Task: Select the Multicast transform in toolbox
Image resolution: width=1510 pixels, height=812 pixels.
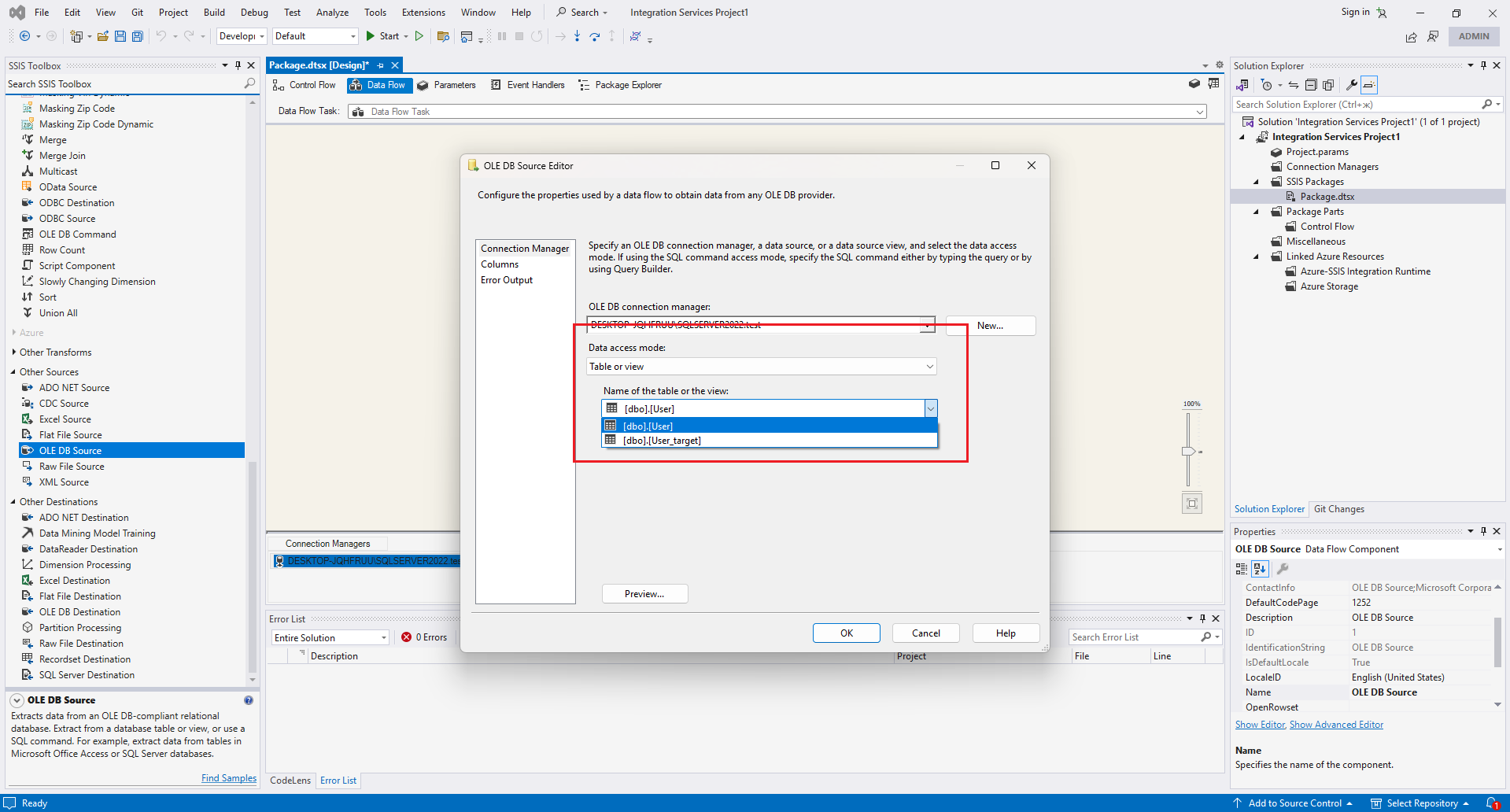Action: click(x=58, y=172)
